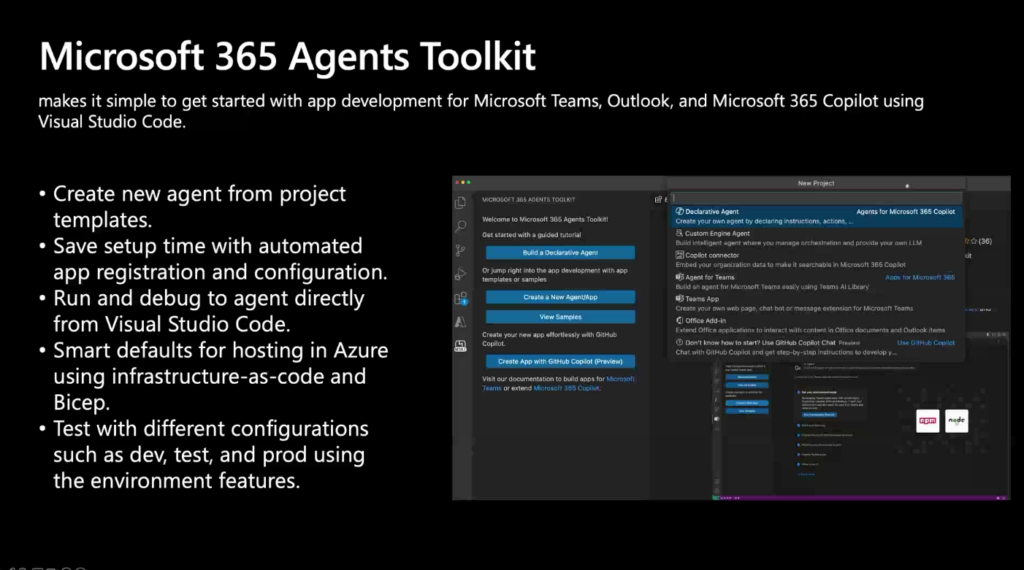The height and width of the screenshot is (570, 1024).
Task: Click the 'Use GitHub Copilot' label
Action: point(925,343)
